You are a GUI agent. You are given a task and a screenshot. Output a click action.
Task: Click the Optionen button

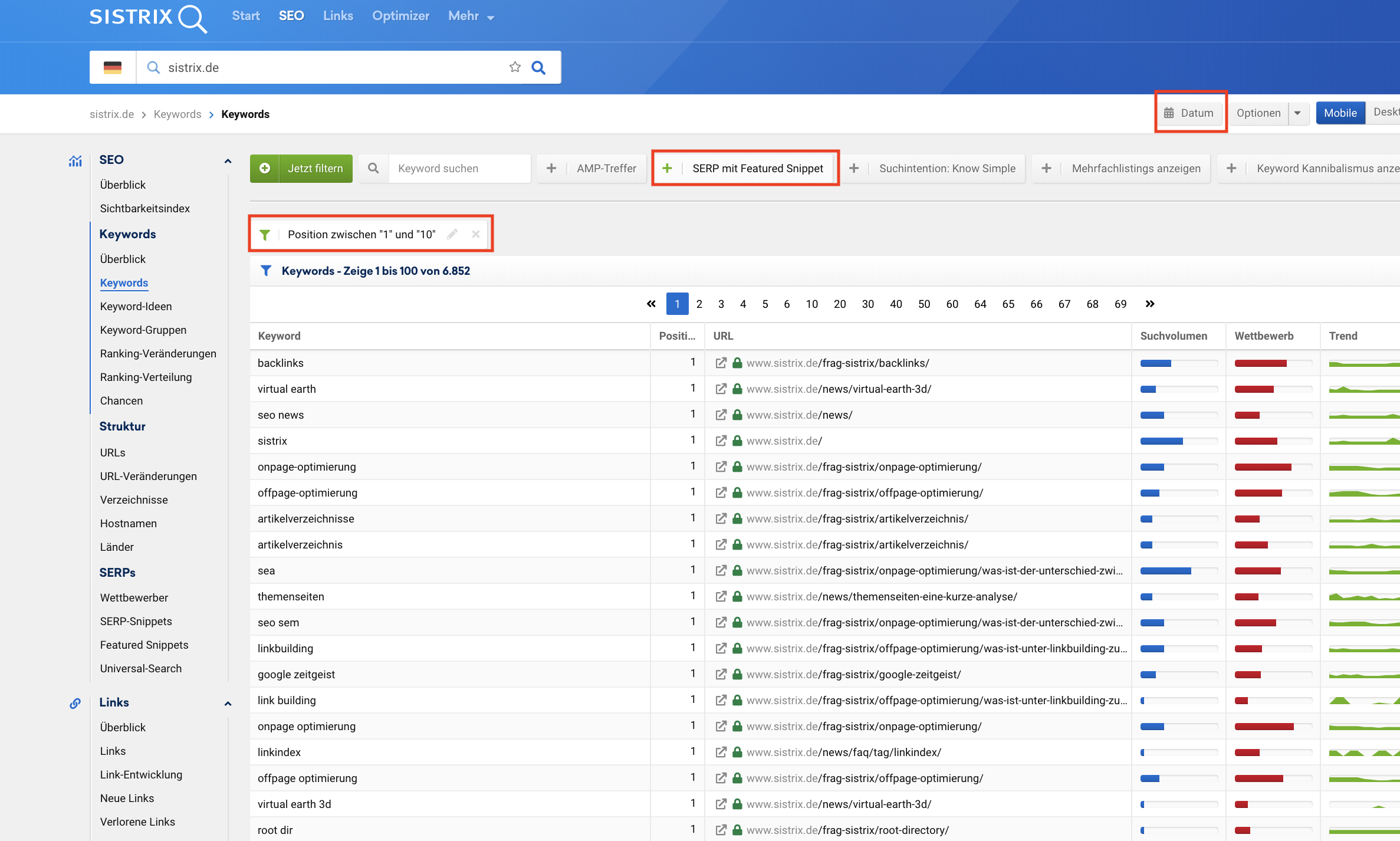pos(1258,113)
